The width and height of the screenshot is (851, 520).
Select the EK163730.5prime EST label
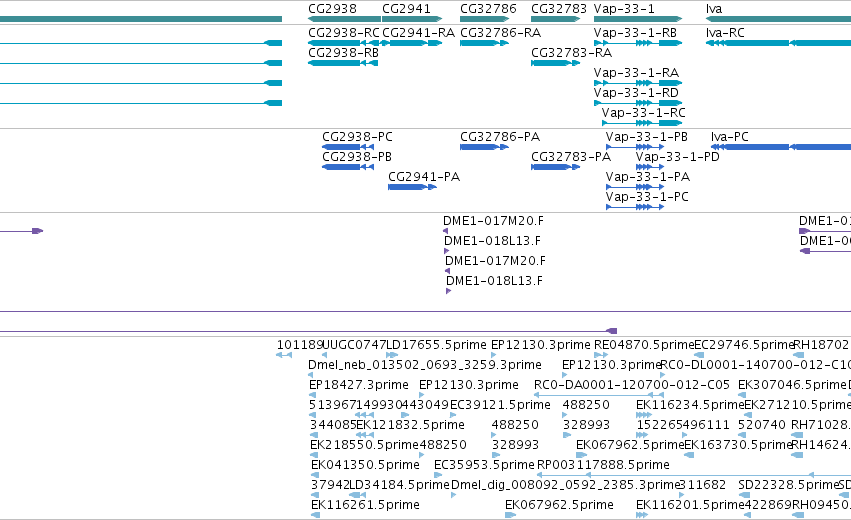(x=738, y=445)
